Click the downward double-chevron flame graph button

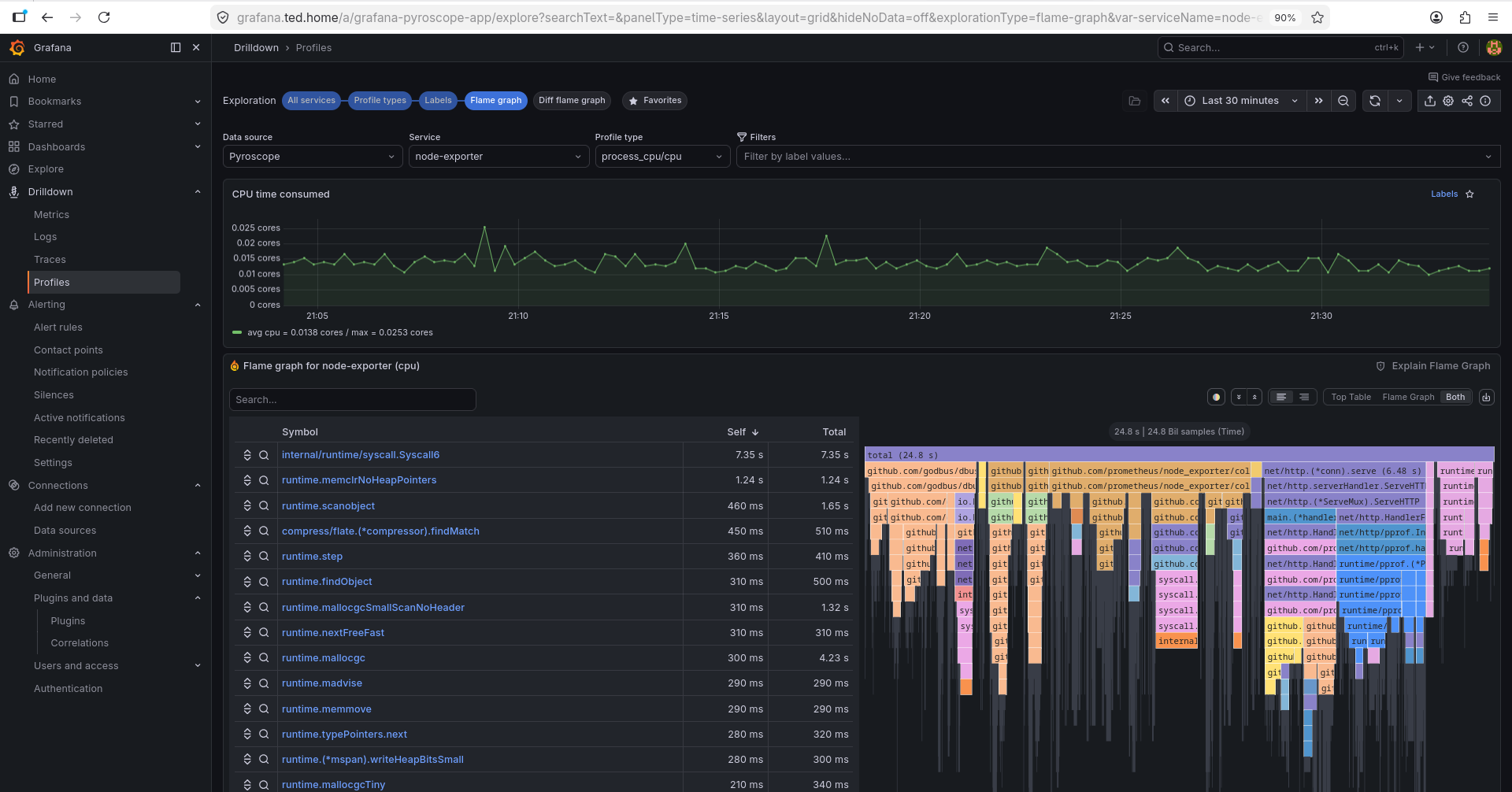[1239, 398]
